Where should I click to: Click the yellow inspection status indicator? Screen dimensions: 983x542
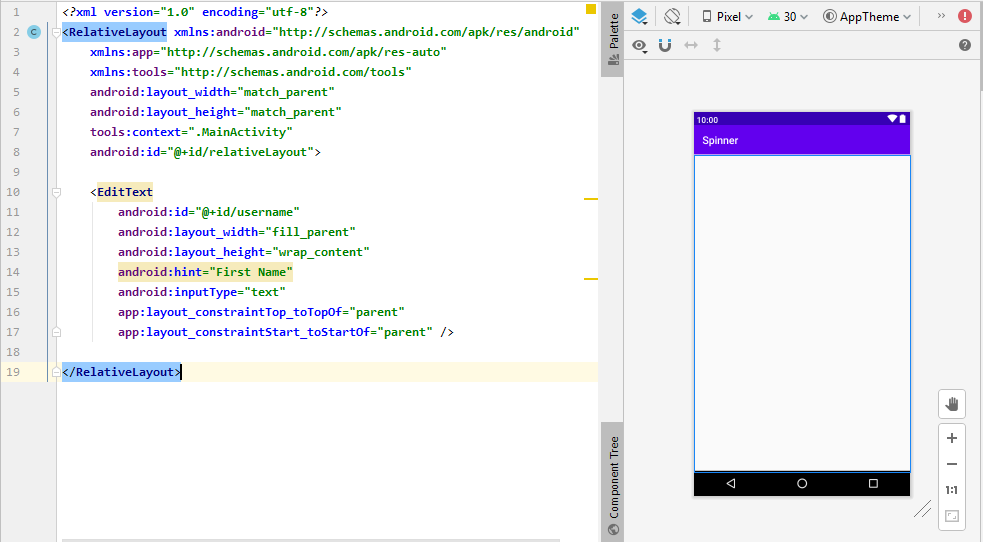591,9
